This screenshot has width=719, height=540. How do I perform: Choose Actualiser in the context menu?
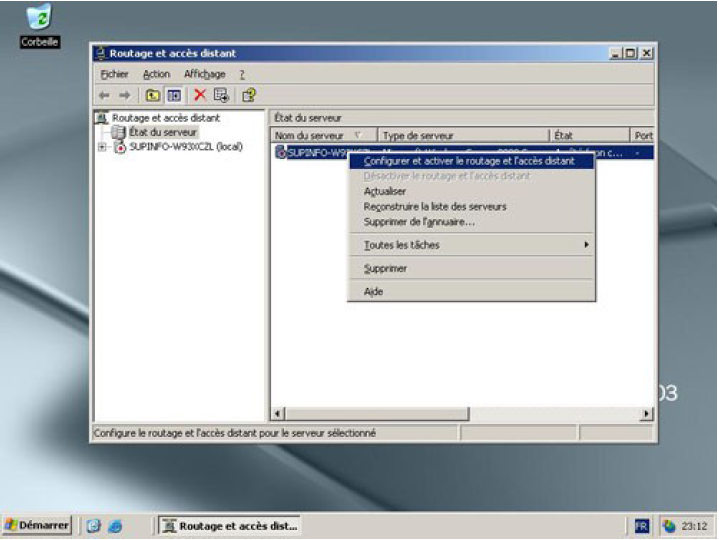click(x=471, y=191)
